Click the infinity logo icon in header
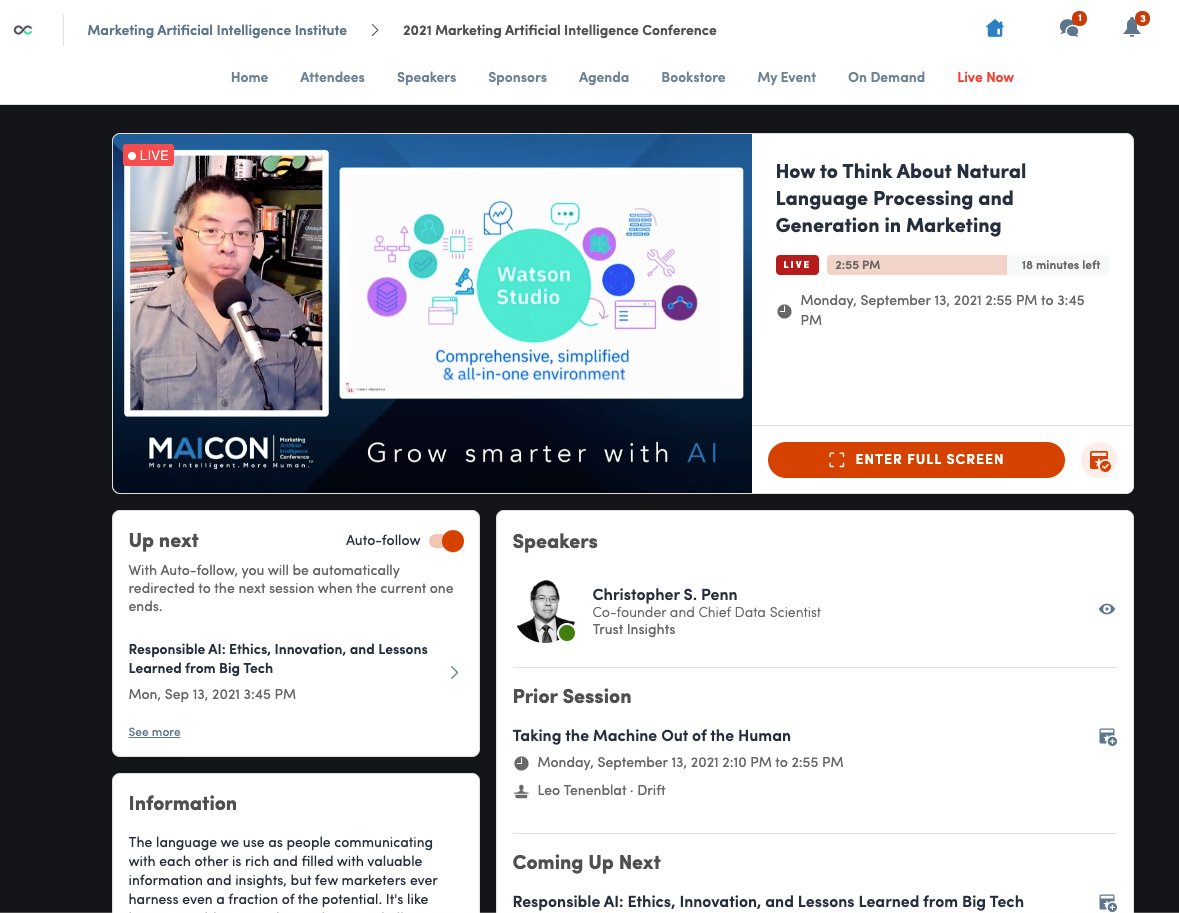The height and width of the screenshot is (913, 1179). click(23, 30)
